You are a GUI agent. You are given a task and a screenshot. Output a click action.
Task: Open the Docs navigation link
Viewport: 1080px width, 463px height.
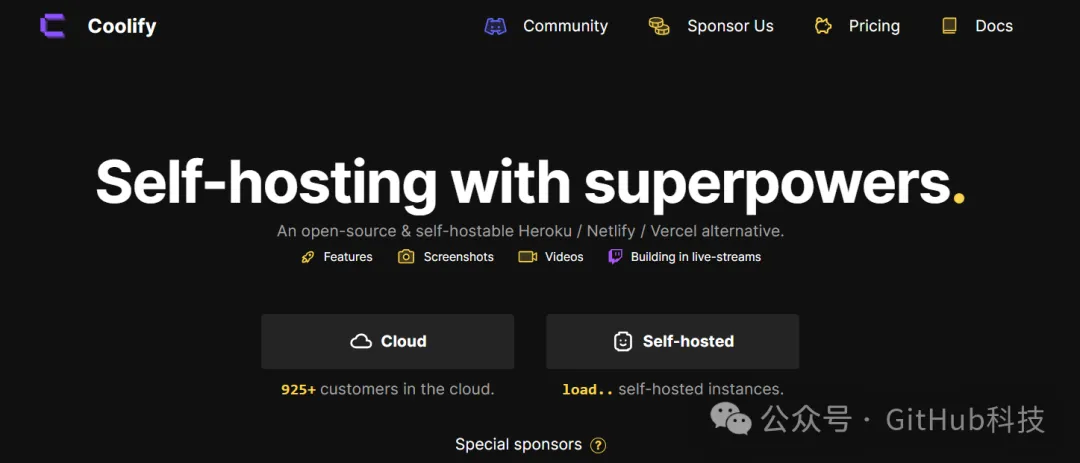994,26
